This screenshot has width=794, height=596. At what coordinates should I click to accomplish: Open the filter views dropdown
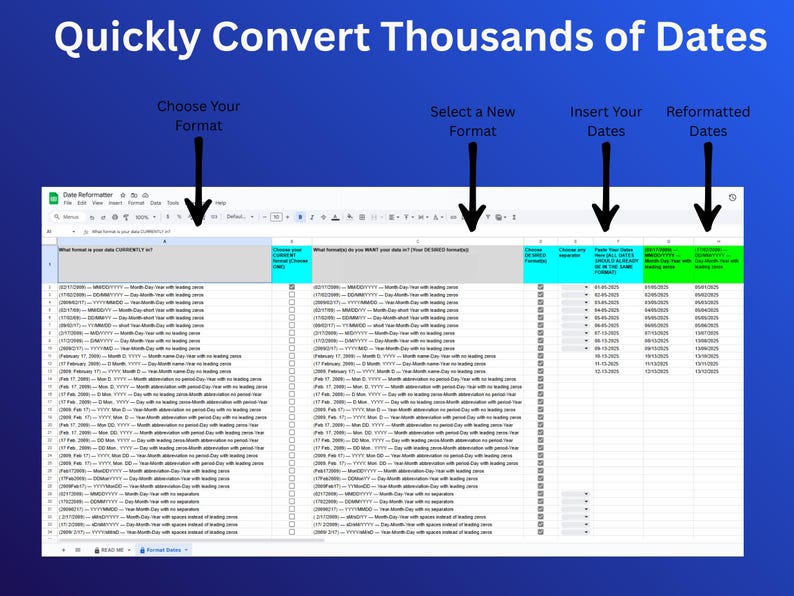point(501,217)
